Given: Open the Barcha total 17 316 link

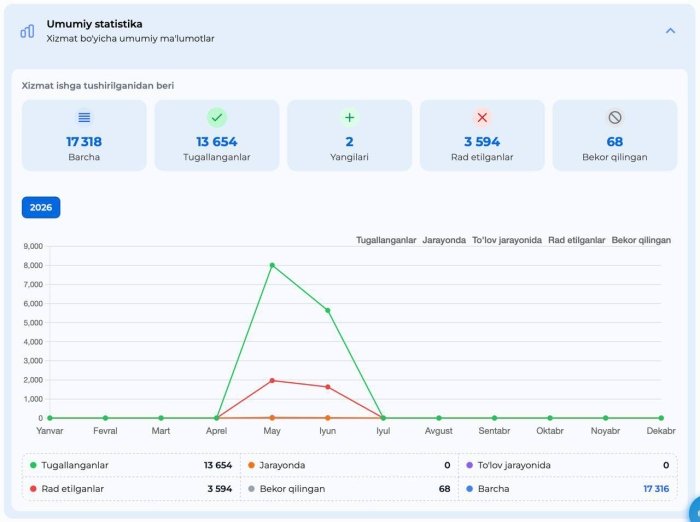Looking at the screenshot, I should pos(656,489).
